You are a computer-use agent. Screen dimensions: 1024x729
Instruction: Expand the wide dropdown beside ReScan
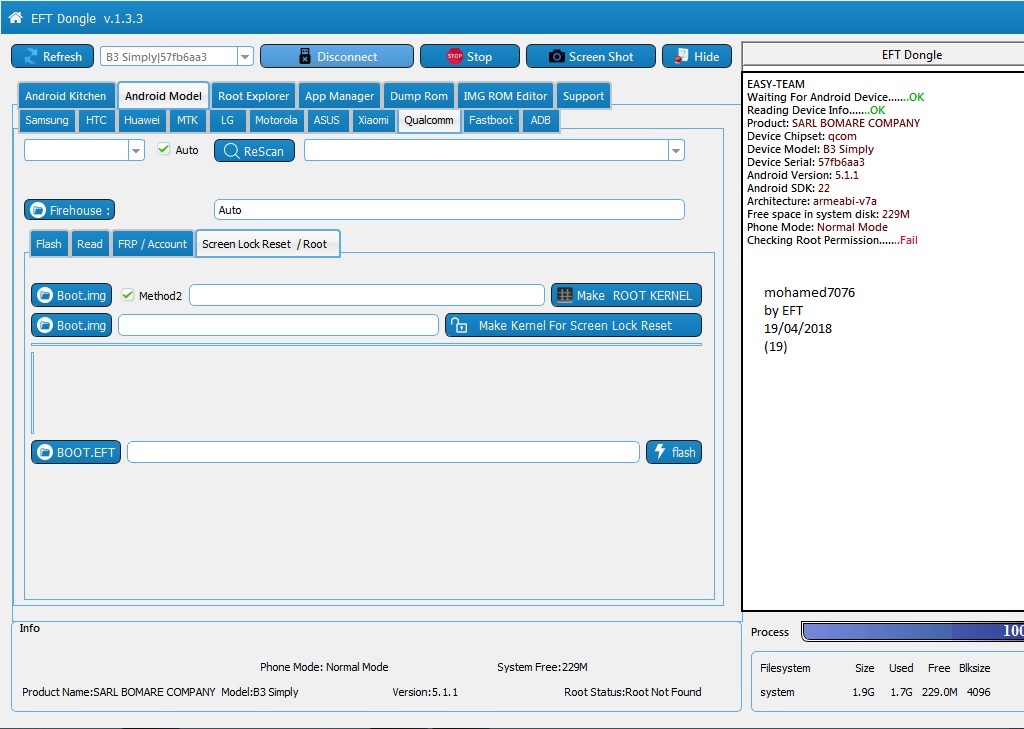(x=676, y=150)
